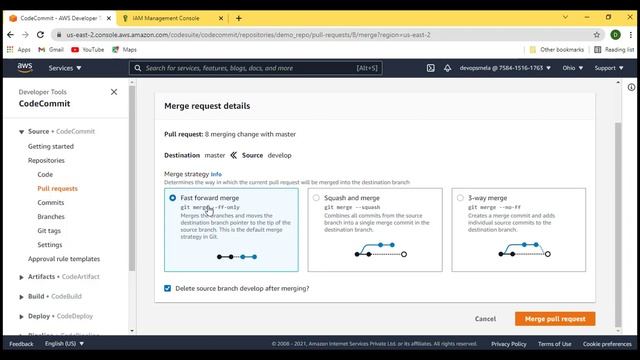Toggle Delete source branch develop checkbox
Screen dimensions: 640x360
tap(167, 288)
